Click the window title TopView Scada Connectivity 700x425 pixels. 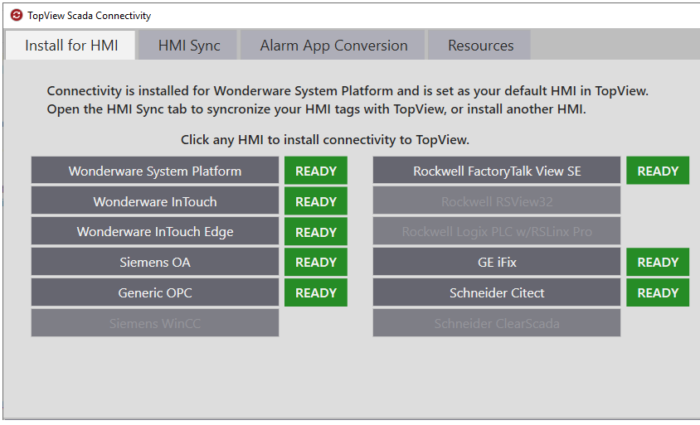coord(89,16)
